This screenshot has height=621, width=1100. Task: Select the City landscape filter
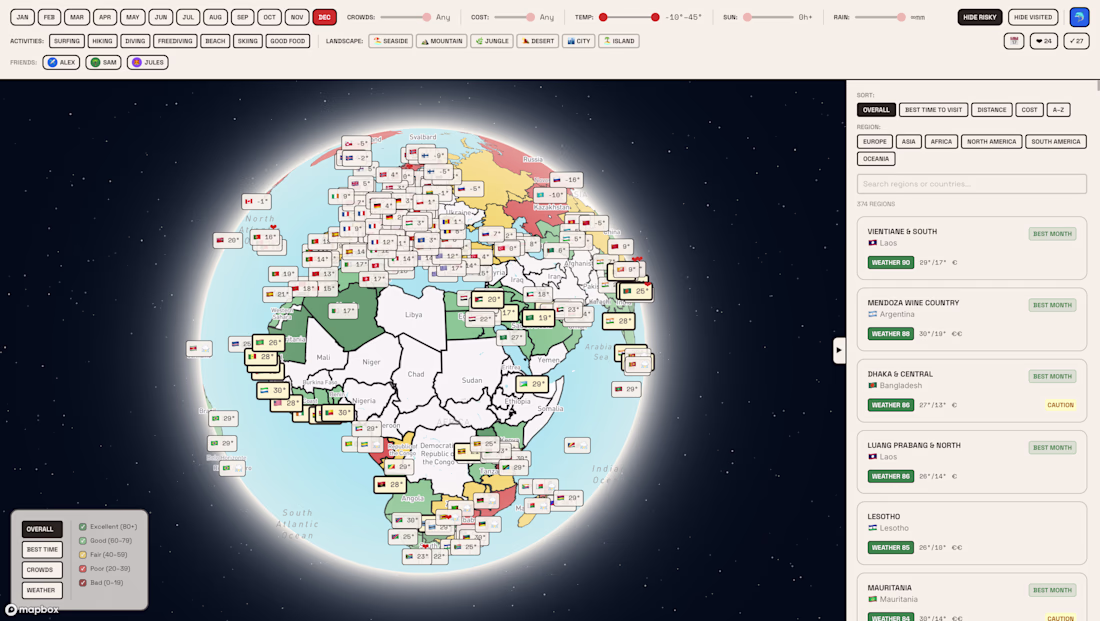(579, 41)
